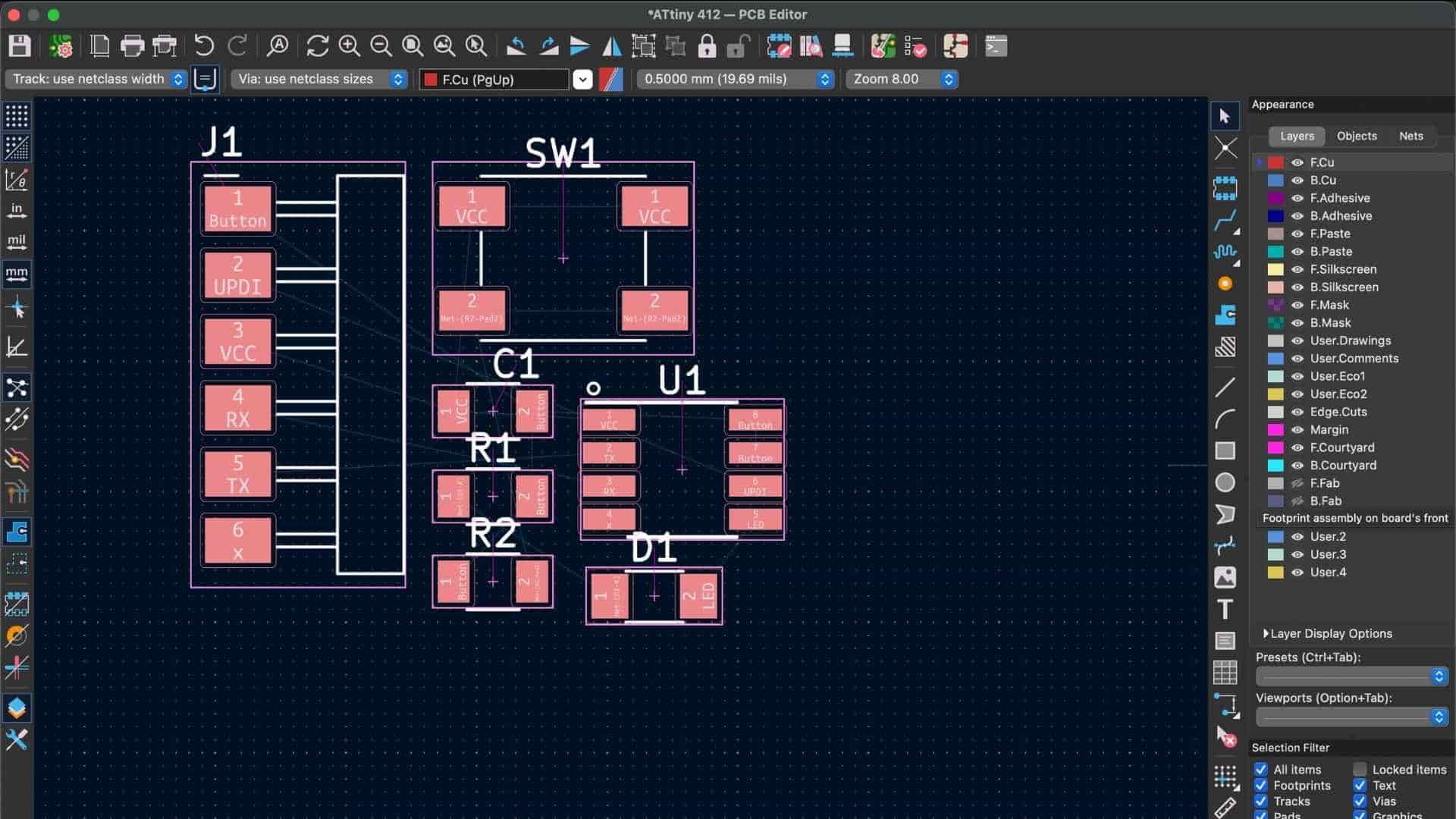
Task: Select the Add footprint tool
Action: click(x=1225, y=188)
